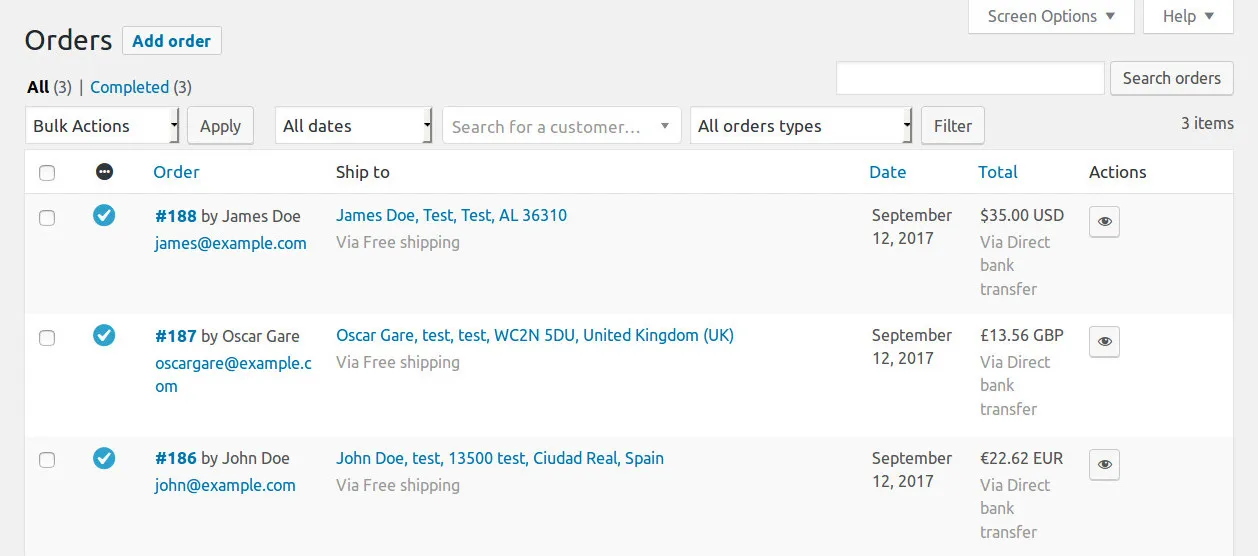Tick the checkbox for order #187

pyautogui.click(x=47, y=338)
